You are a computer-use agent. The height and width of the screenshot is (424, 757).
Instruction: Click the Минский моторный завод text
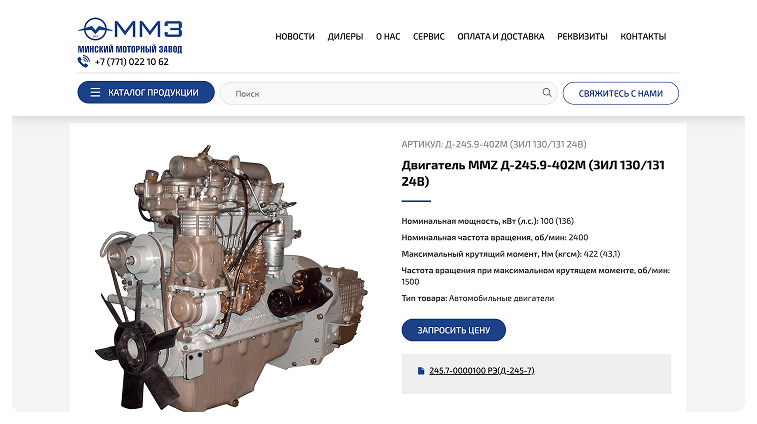point(130,49)
